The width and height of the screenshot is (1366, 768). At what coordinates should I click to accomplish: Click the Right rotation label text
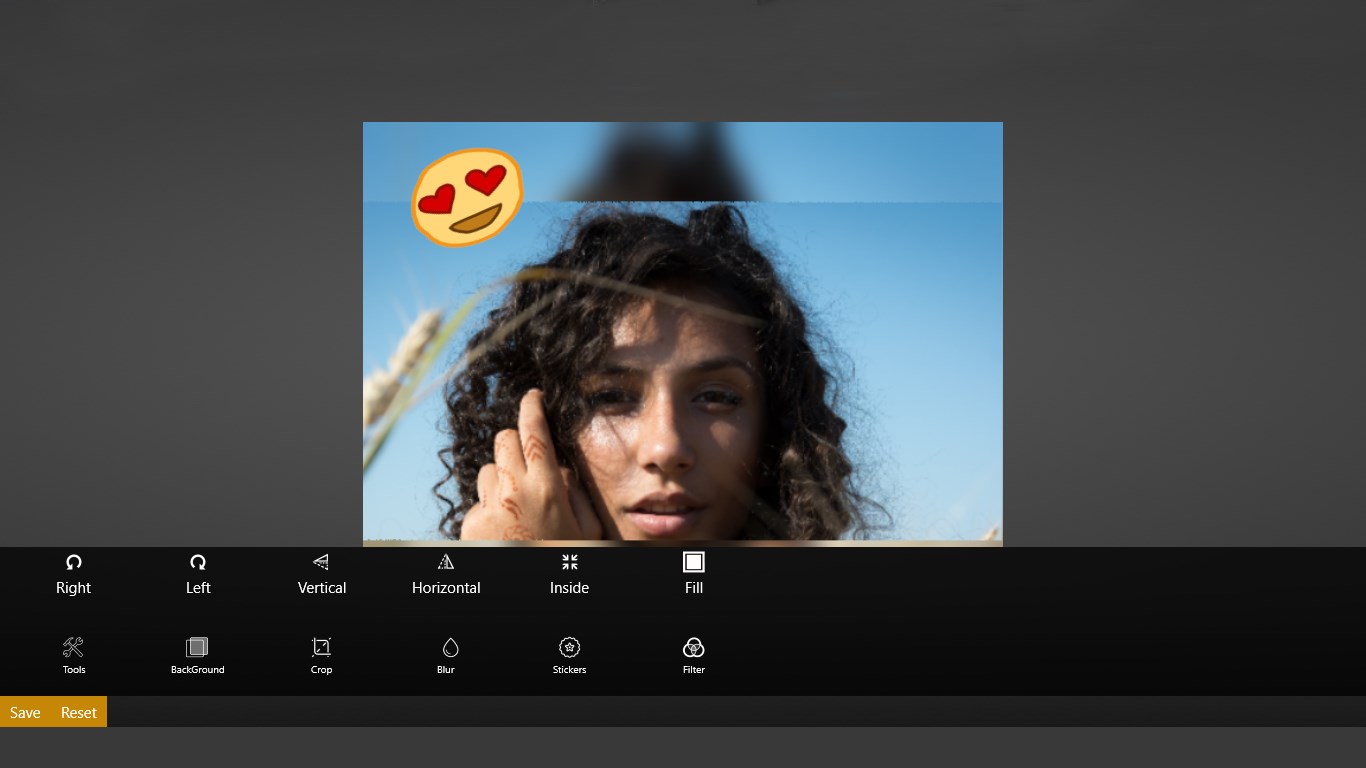pos(73,588)
